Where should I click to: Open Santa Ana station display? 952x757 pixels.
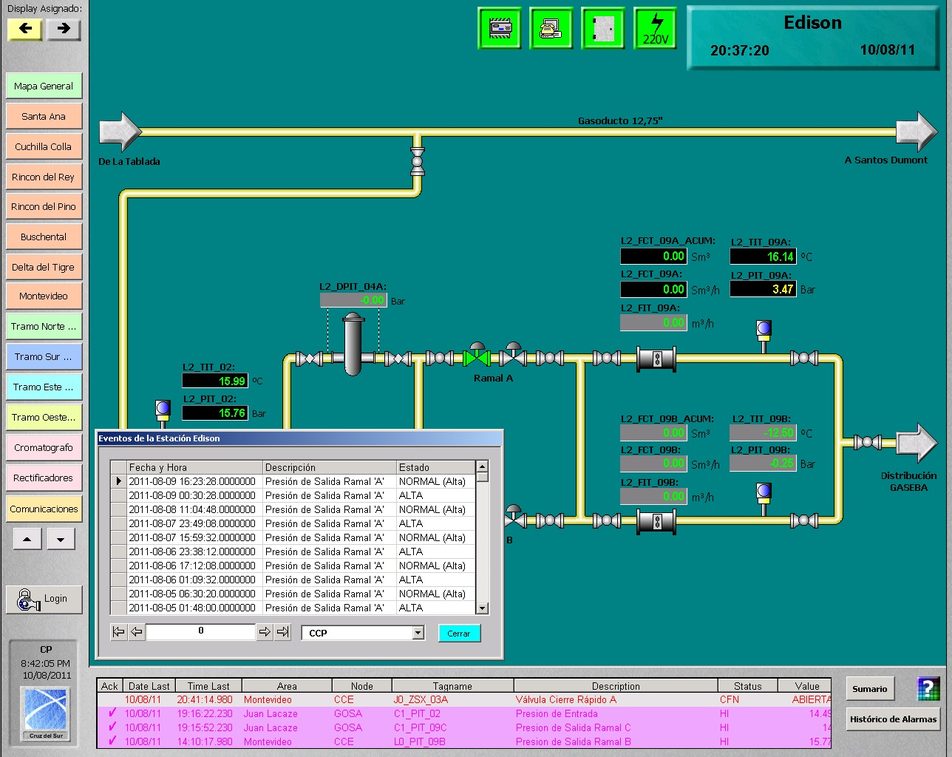(44, 117)
